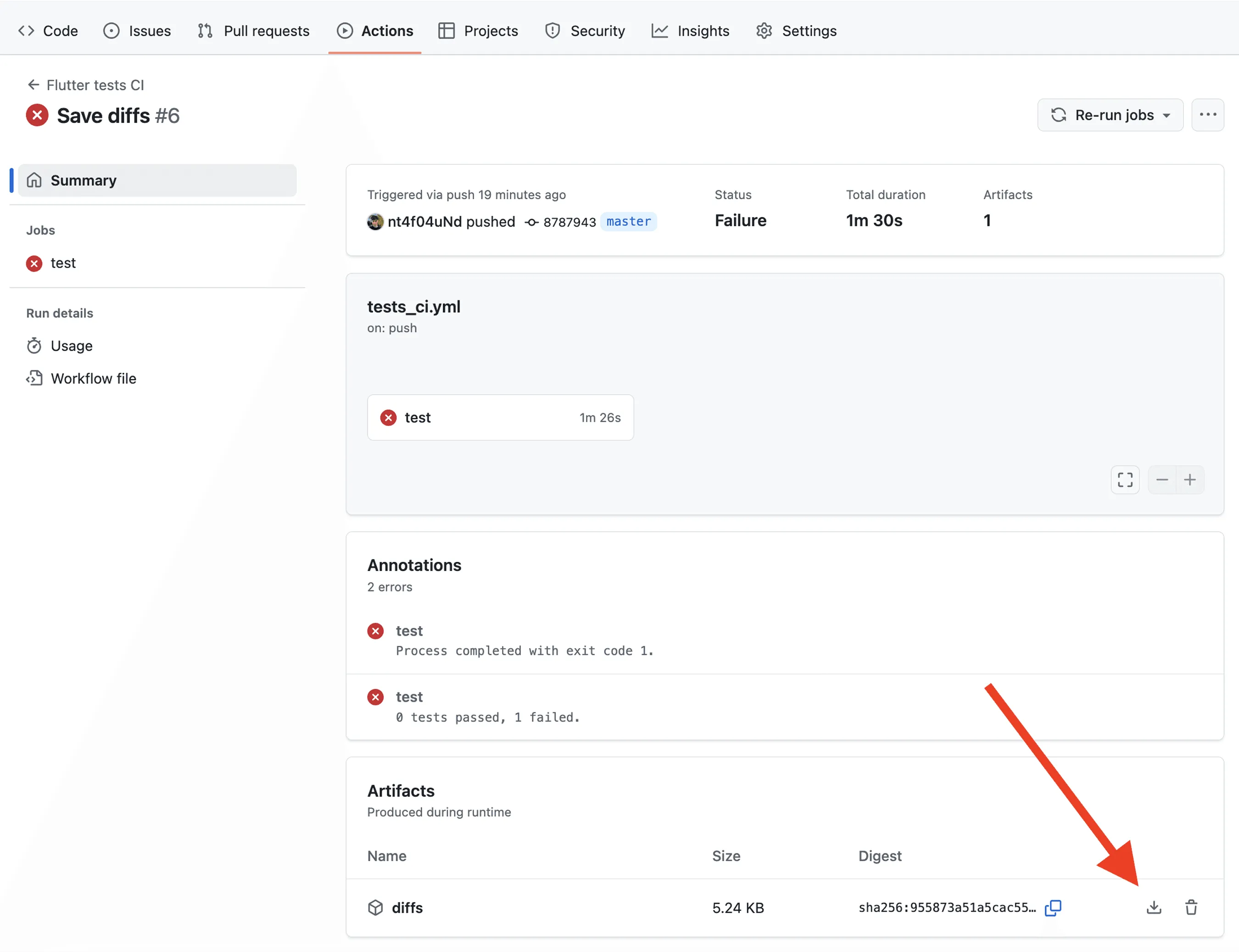The height and width of the screenshot is (952, 1239).
Task: Open the Usage run details
Action: 60,346
